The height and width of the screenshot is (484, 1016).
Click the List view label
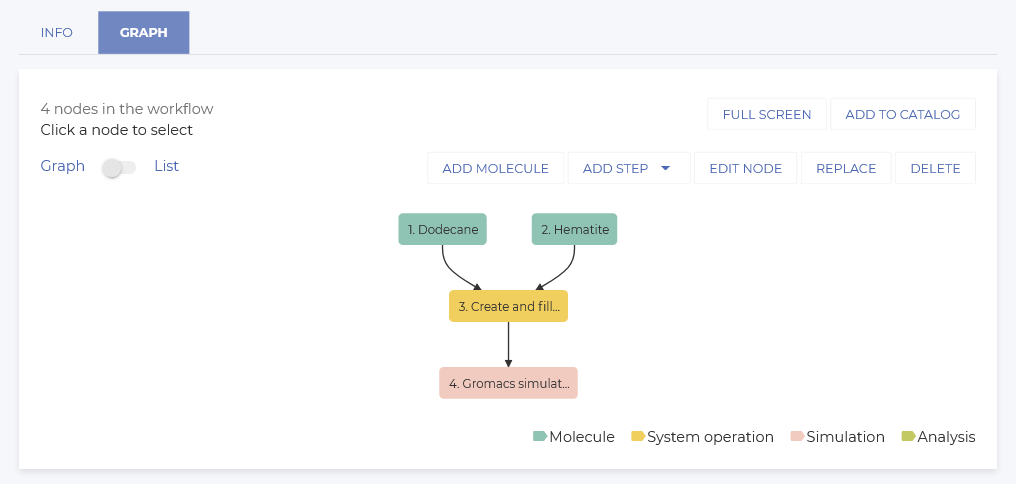[166, 166]
